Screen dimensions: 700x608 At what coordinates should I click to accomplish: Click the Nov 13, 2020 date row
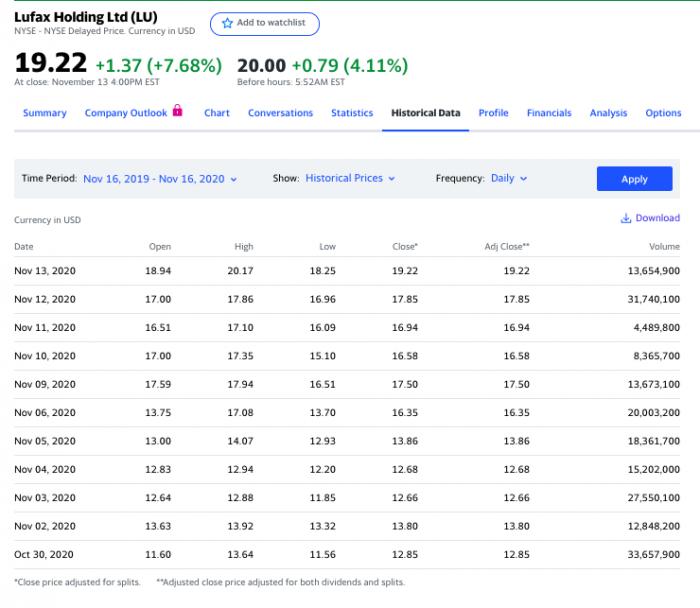(x=45, y=271)
